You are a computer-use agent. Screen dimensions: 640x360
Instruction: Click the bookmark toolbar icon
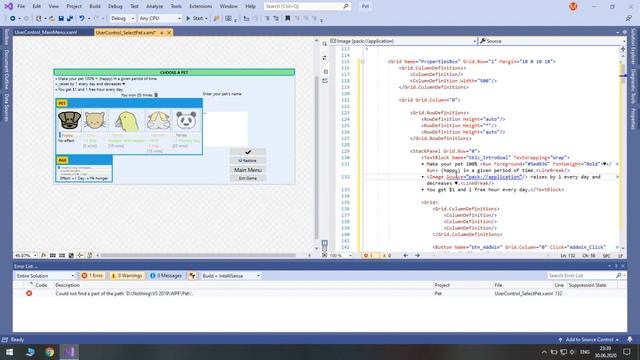(x=288, y=18)
